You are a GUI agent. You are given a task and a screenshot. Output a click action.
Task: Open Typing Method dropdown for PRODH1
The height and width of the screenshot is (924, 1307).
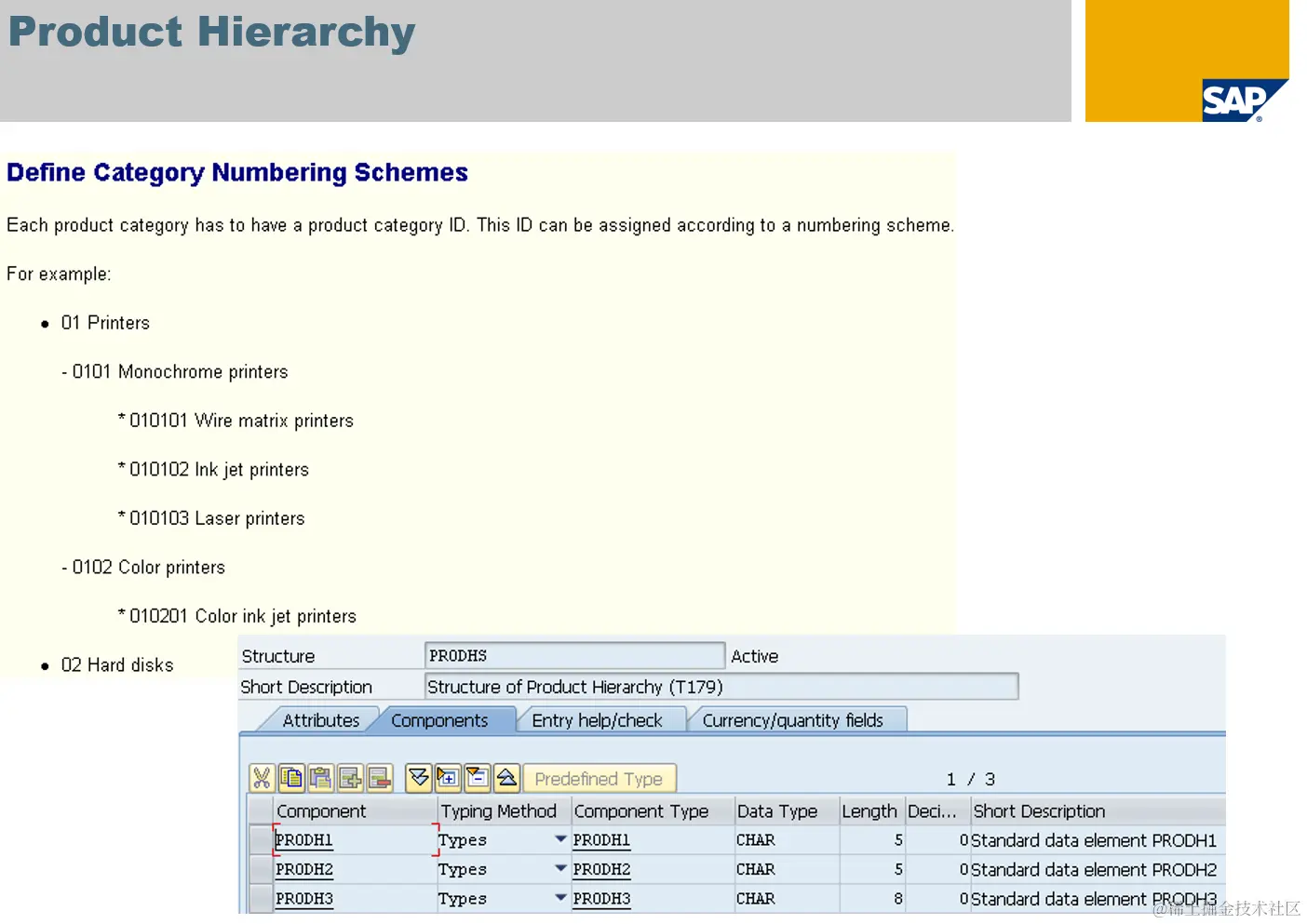click(x=560, y=839)
